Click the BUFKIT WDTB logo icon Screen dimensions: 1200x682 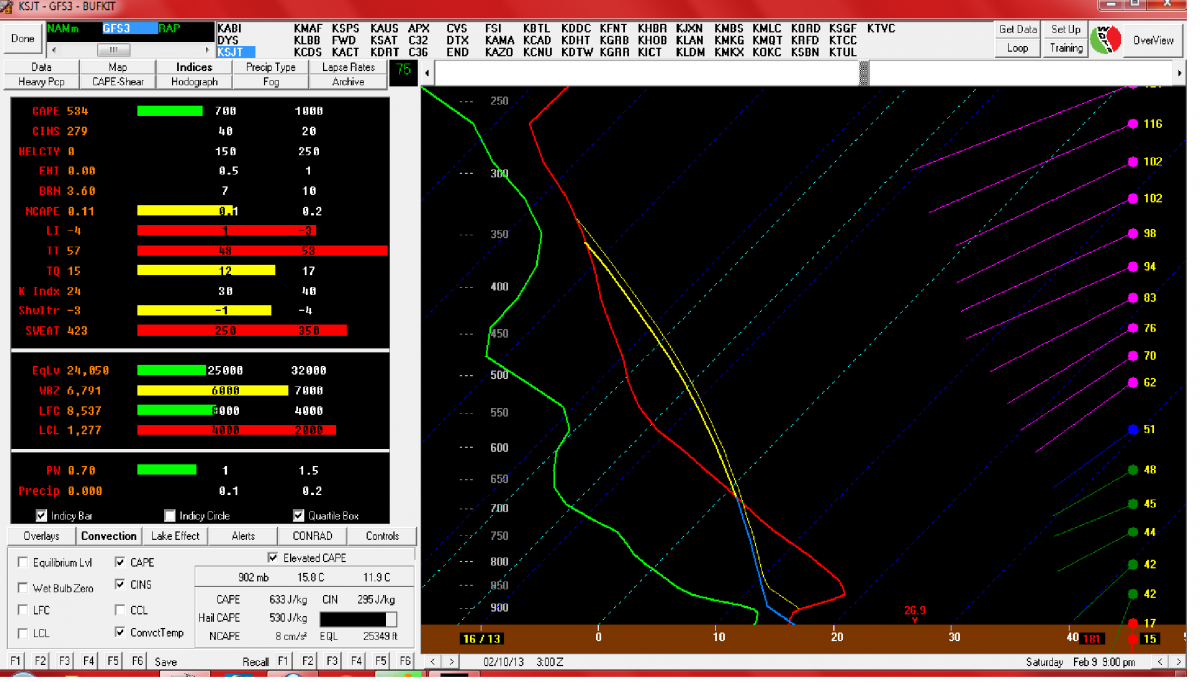1104,40
